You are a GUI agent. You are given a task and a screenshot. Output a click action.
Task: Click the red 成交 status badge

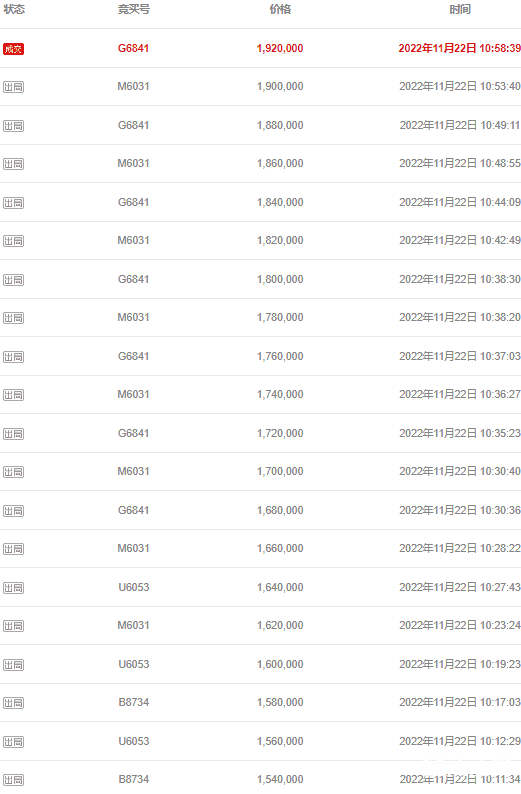tap(13, 49)
